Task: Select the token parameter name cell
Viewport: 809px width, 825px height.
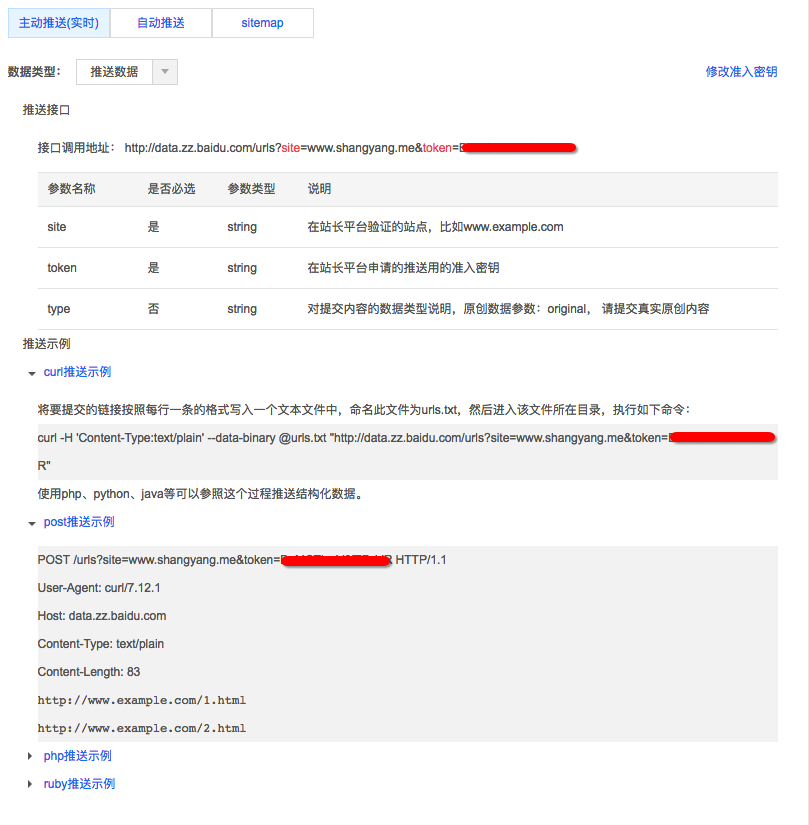Action: (62, 268)
